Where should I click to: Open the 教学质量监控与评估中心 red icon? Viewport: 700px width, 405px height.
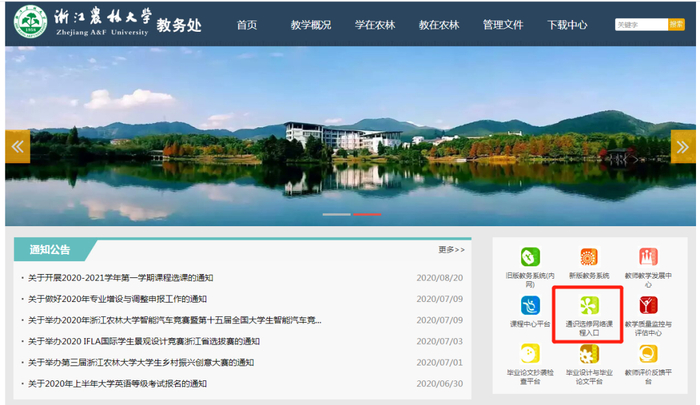[x=648, y=305]
